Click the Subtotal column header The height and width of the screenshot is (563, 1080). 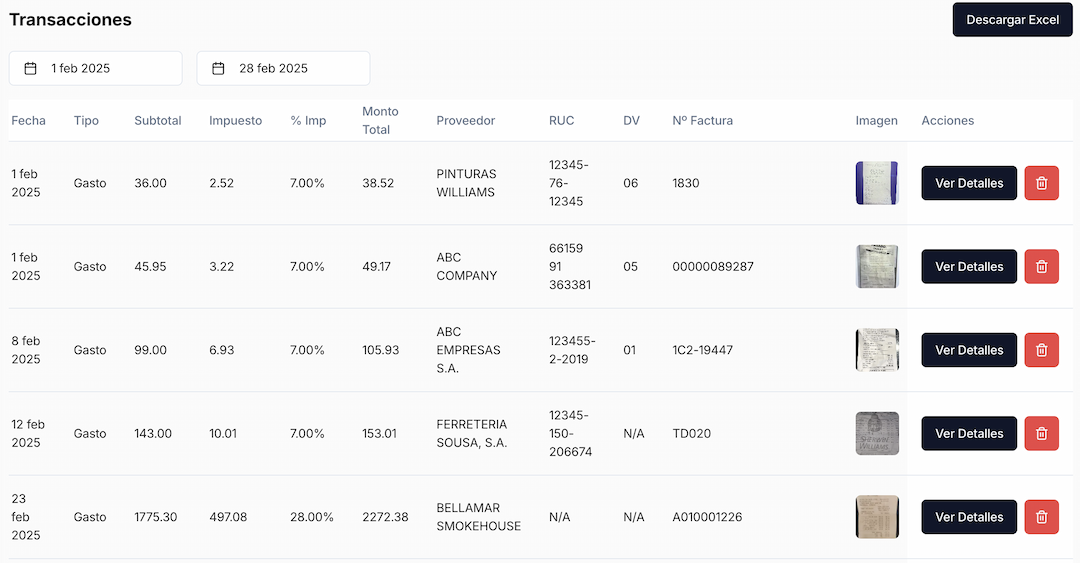click(158, 121)
